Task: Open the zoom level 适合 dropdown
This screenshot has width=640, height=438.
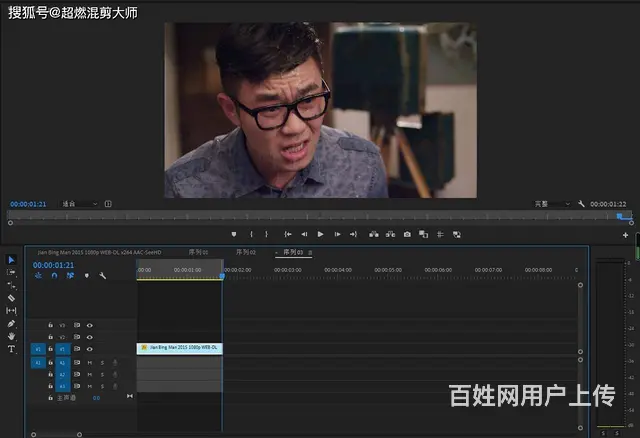Action: click(80, 204)
